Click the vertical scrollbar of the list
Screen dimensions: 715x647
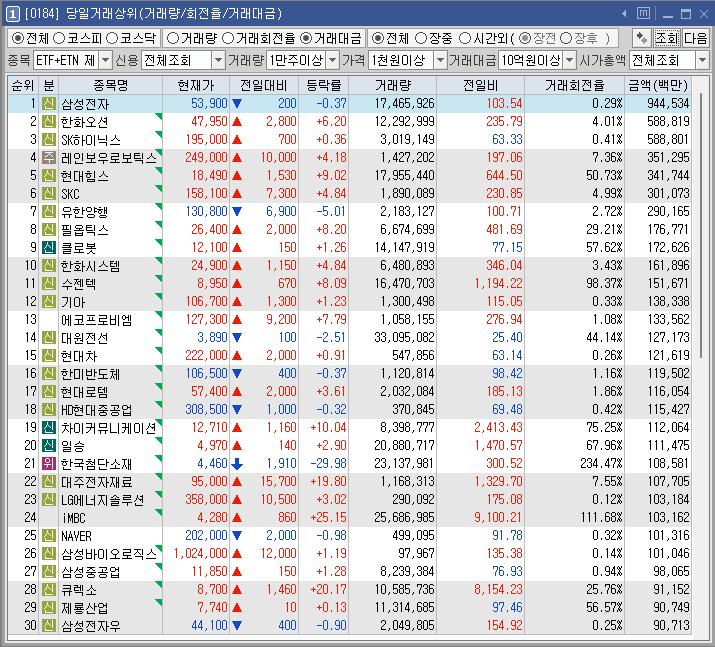[x=700, y=223]
